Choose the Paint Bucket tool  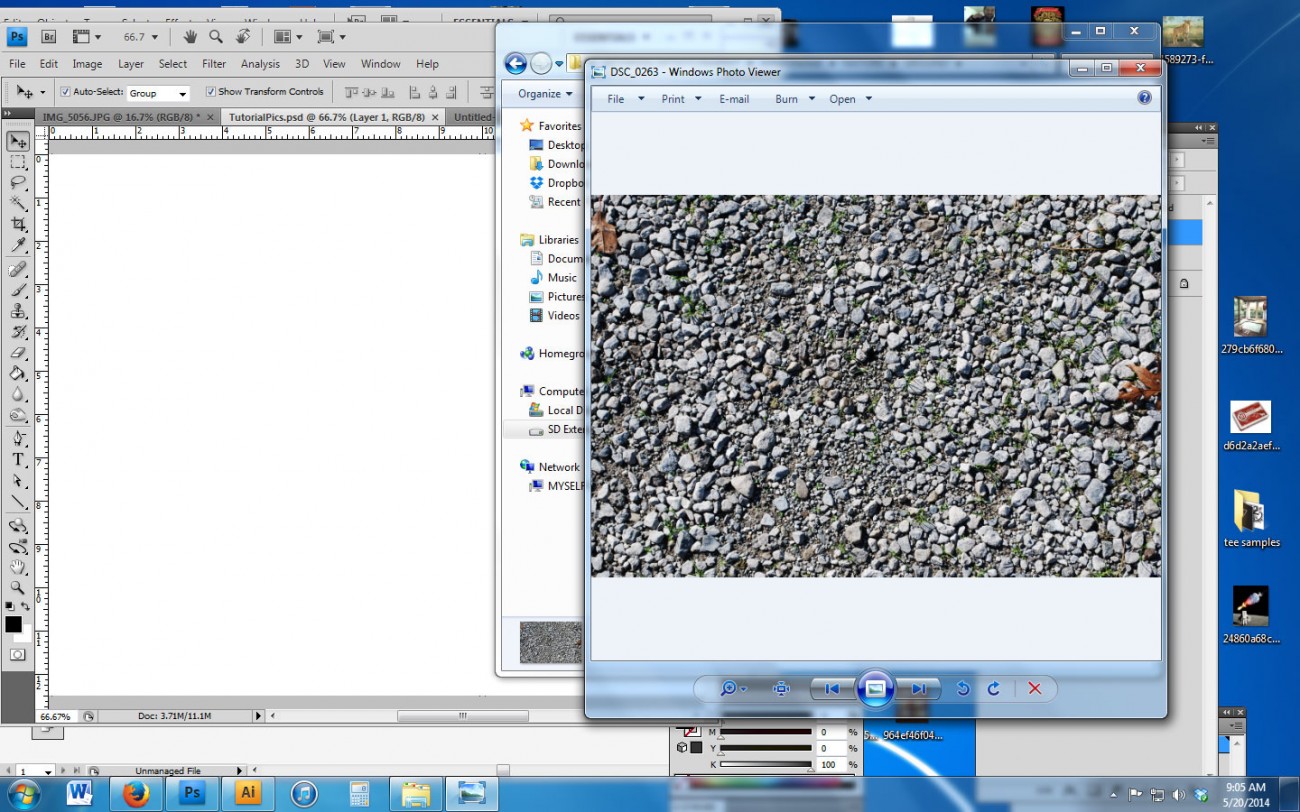coord(18,374)
